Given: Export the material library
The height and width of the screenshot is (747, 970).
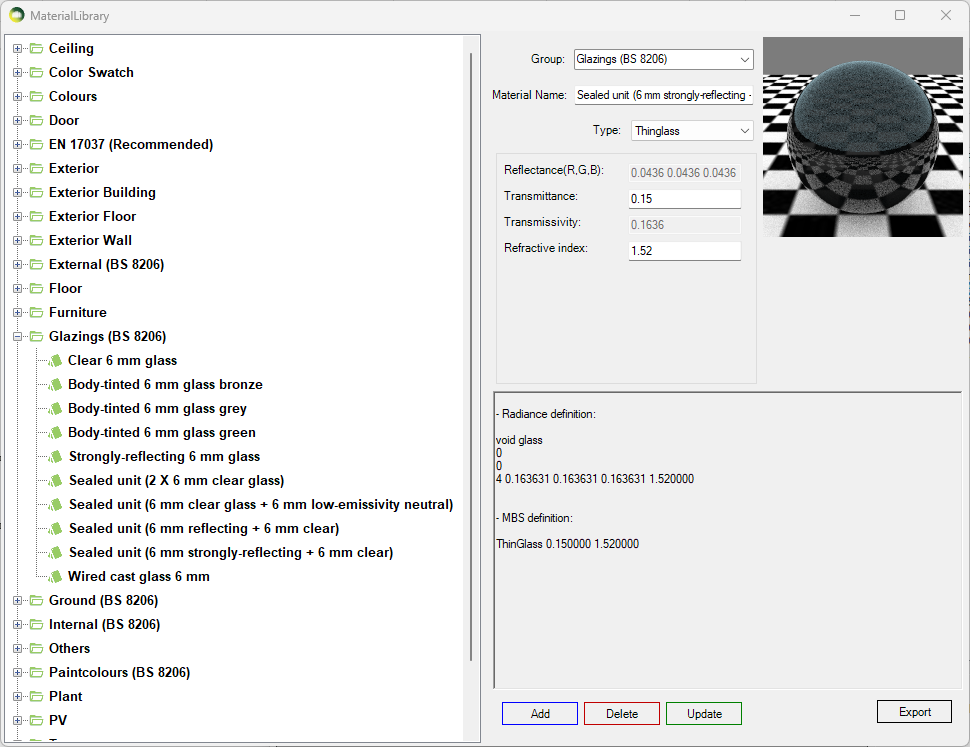Looking at the screenshot, I should point(914,712).
